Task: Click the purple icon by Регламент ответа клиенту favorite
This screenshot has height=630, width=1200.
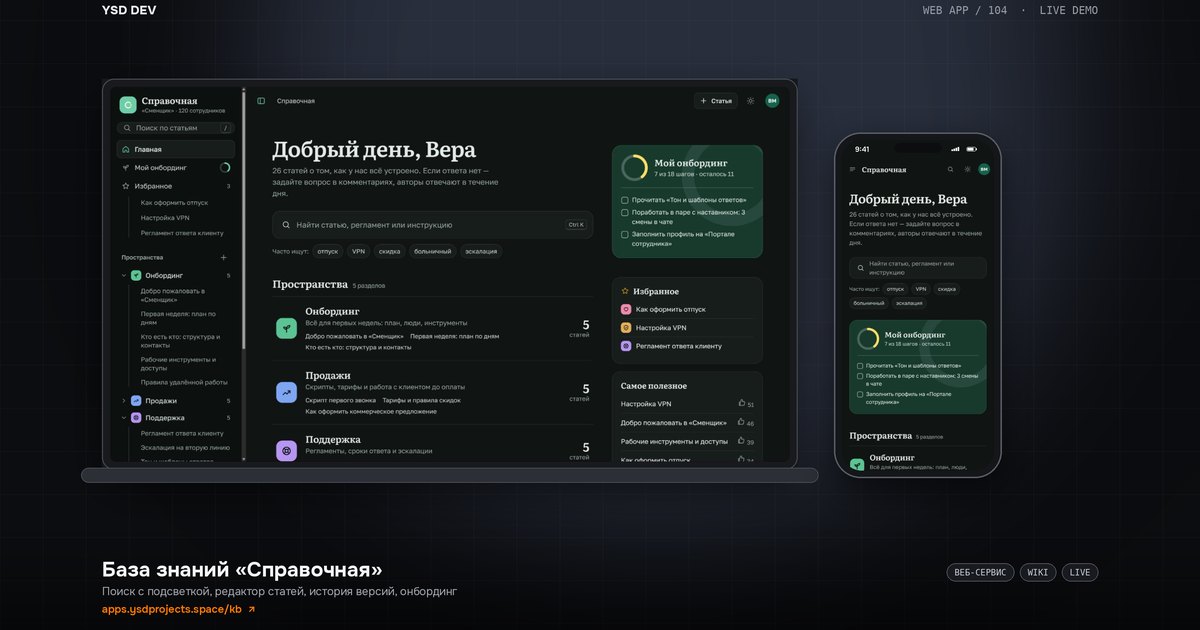Action: (x=626, y=346)
